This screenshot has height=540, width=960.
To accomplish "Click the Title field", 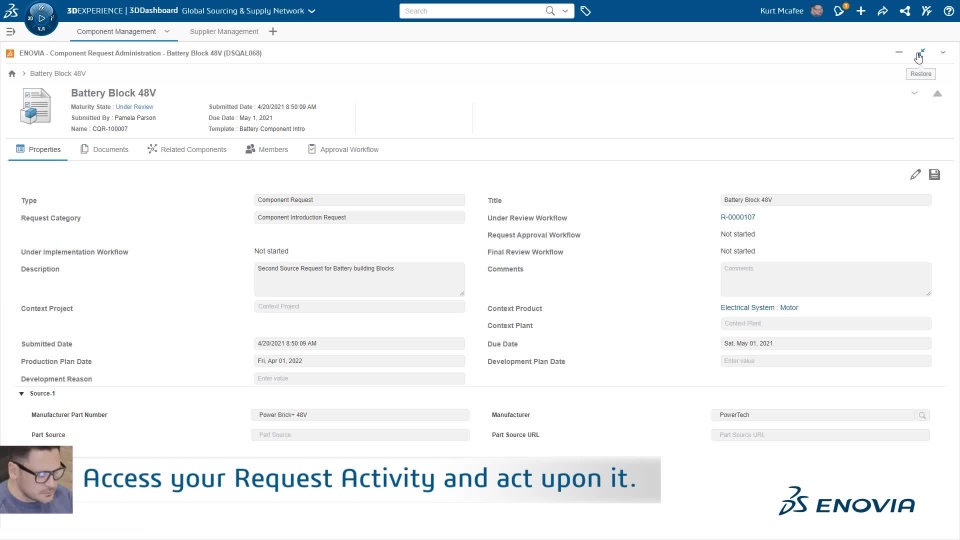I will click(x=826, y=200).
